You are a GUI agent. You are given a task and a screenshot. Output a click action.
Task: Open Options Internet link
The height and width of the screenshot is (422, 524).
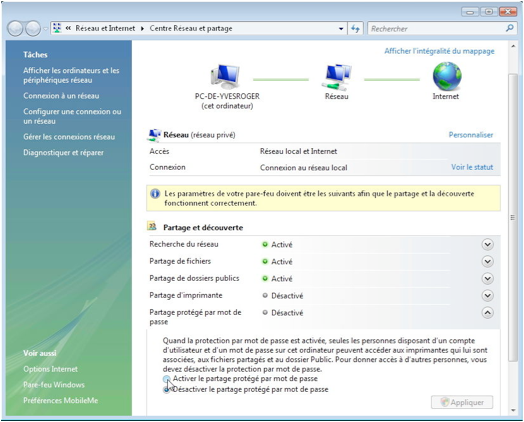pos(50,369)
